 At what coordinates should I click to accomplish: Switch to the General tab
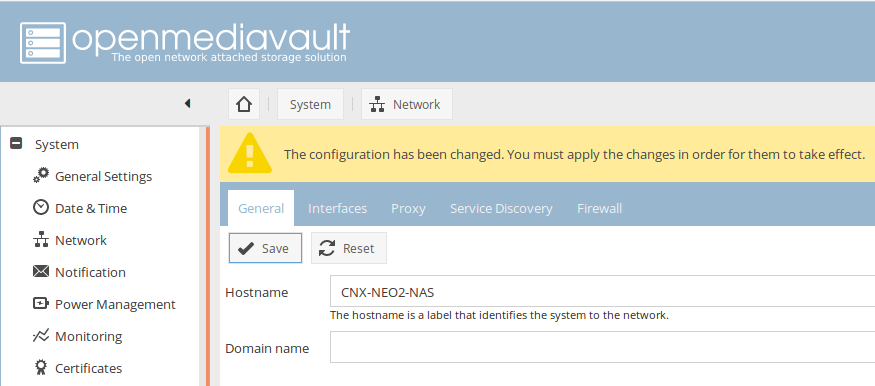tap(261, 208)
